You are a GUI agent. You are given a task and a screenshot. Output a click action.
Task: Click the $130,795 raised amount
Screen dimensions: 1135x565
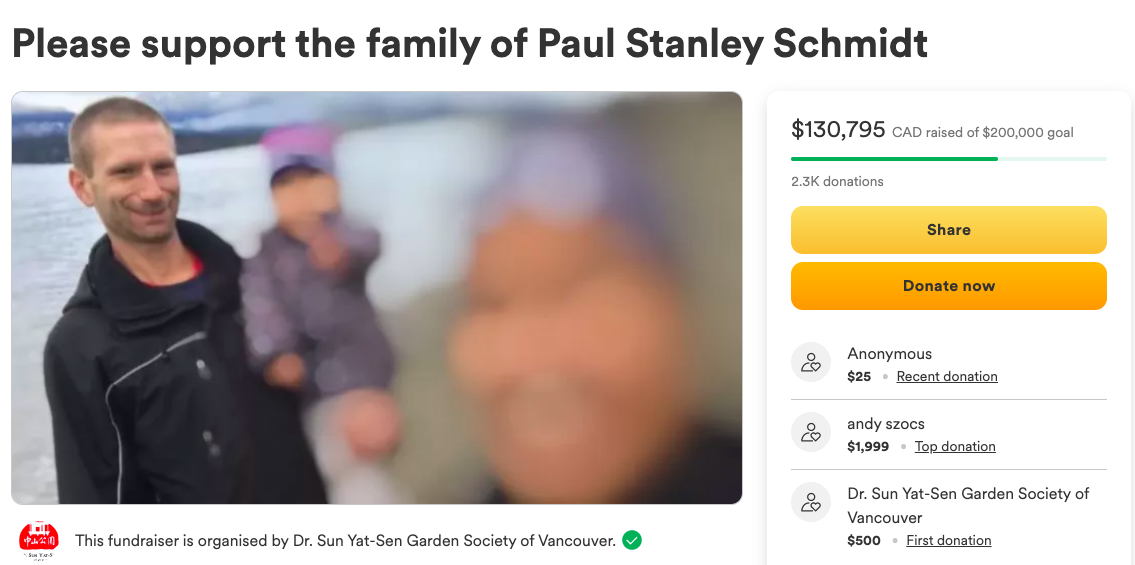coord(838,130)
